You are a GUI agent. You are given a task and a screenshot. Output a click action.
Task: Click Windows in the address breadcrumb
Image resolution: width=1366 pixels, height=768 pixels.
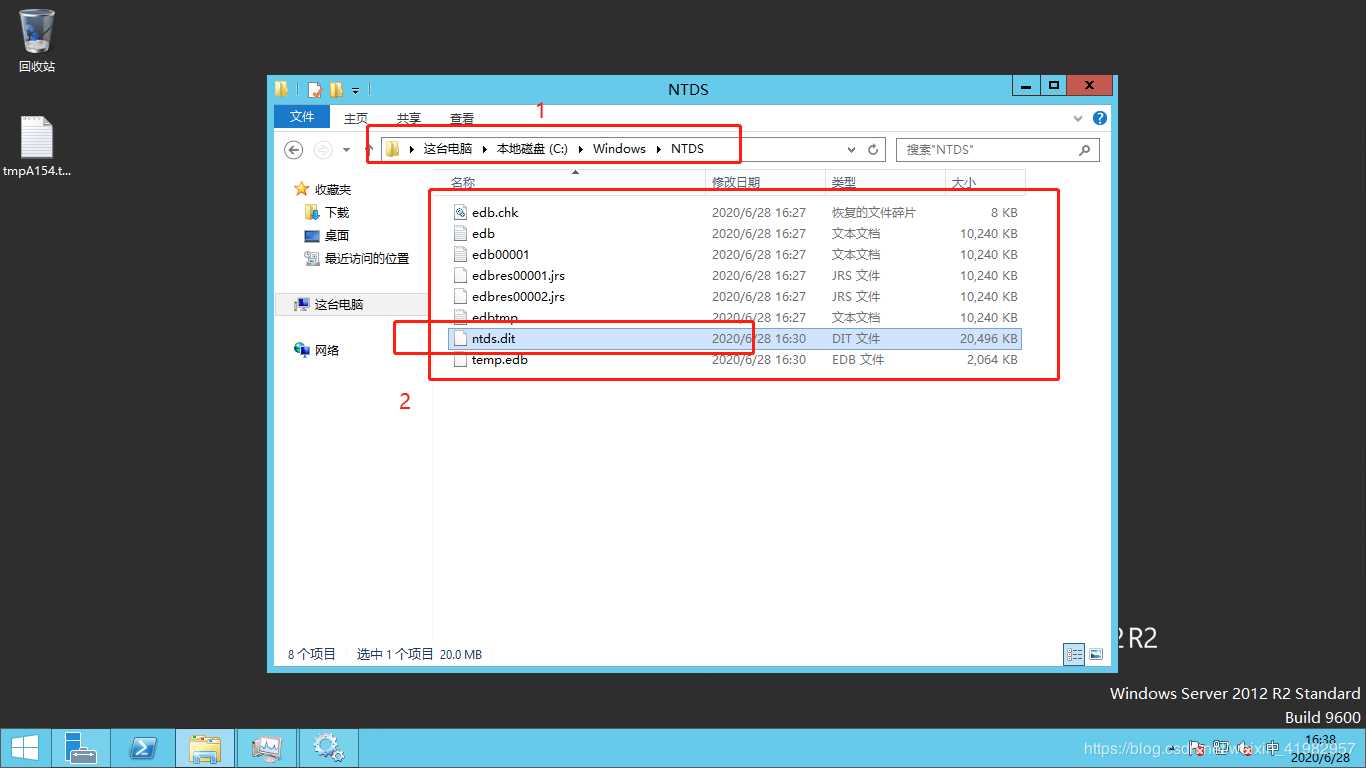point(619,149)
